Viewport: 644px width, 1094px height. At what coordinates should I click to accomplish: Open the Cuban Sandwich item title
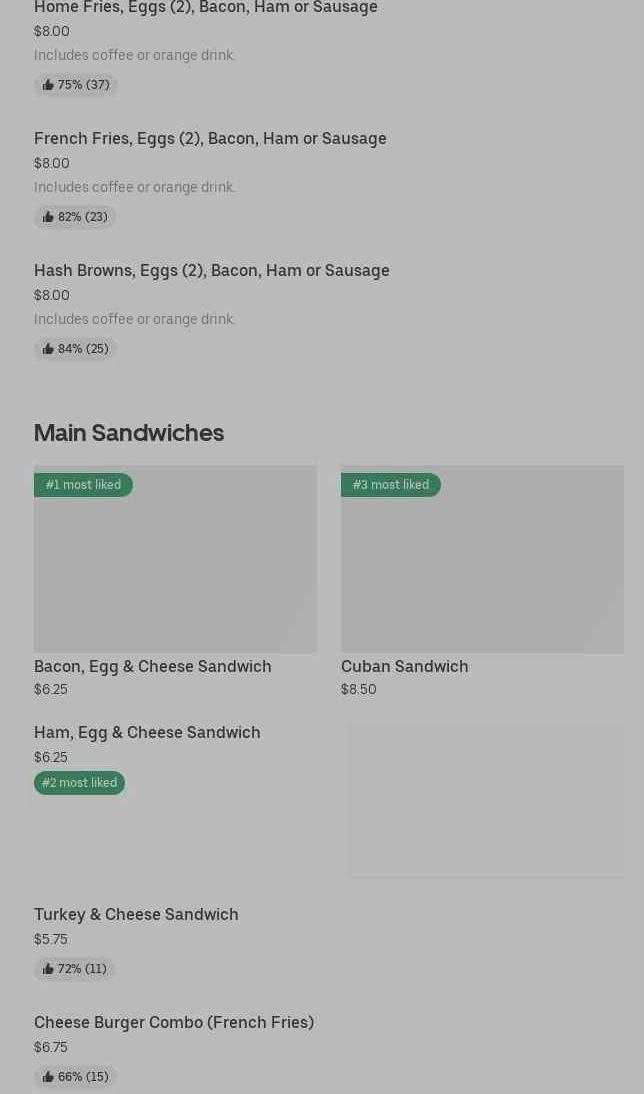coord(404,666)
